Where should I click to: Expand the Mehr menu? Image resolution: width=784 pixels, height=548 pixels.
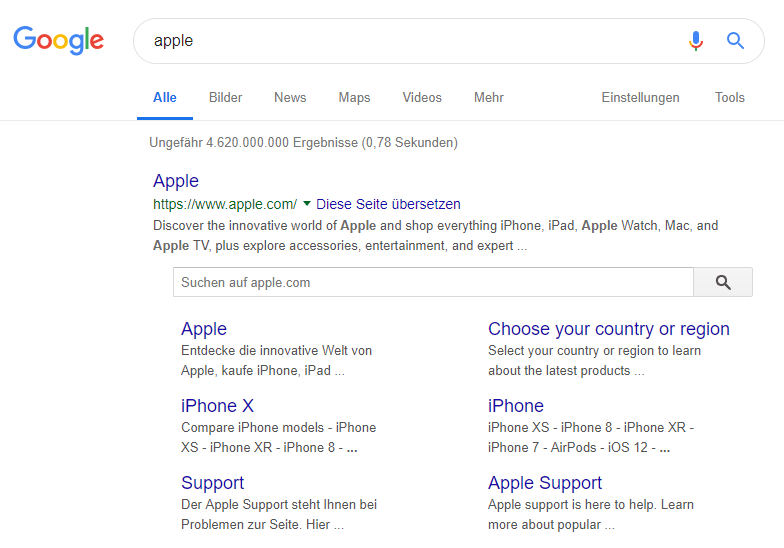pyautogui.click(x=488, y=98)
